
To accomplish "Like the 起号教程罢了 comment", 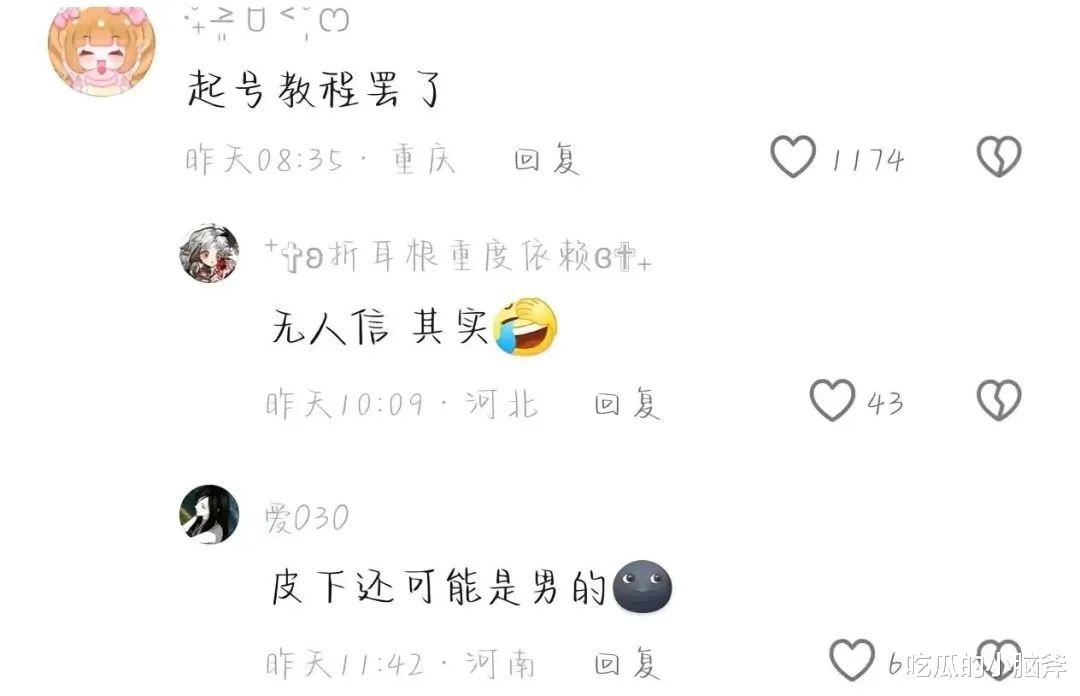I will 793,156.
